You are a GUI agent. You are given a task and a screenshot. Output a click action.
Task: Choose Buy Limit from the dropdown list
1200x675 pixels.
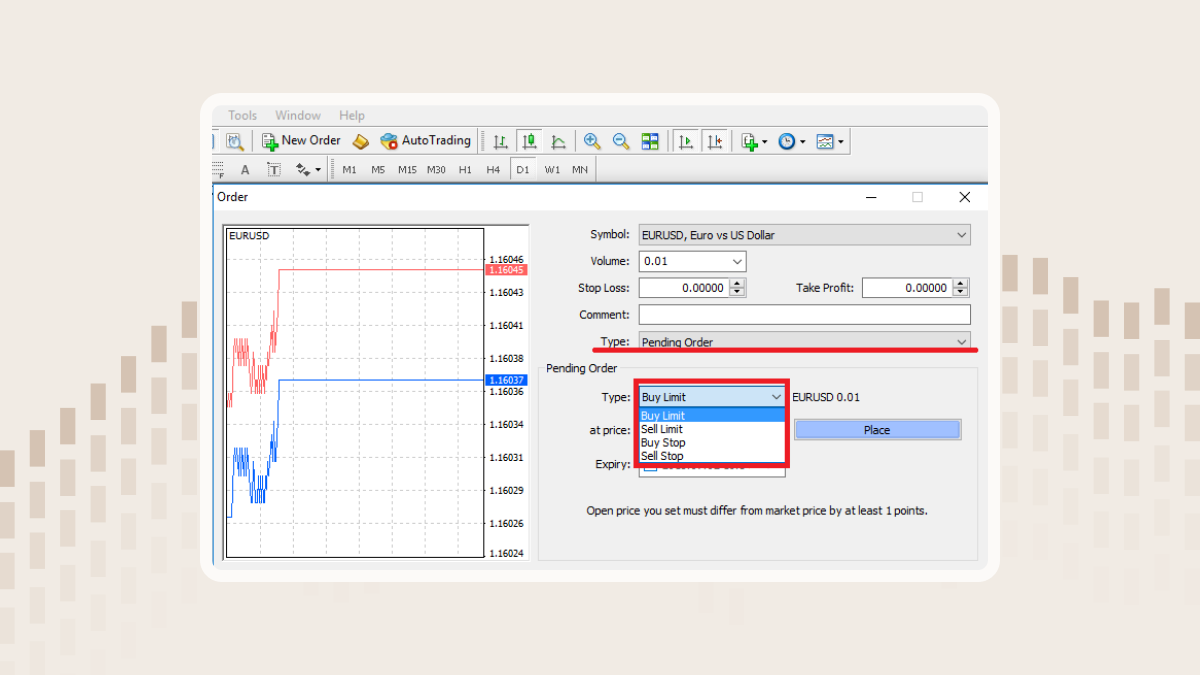point(712,416)
